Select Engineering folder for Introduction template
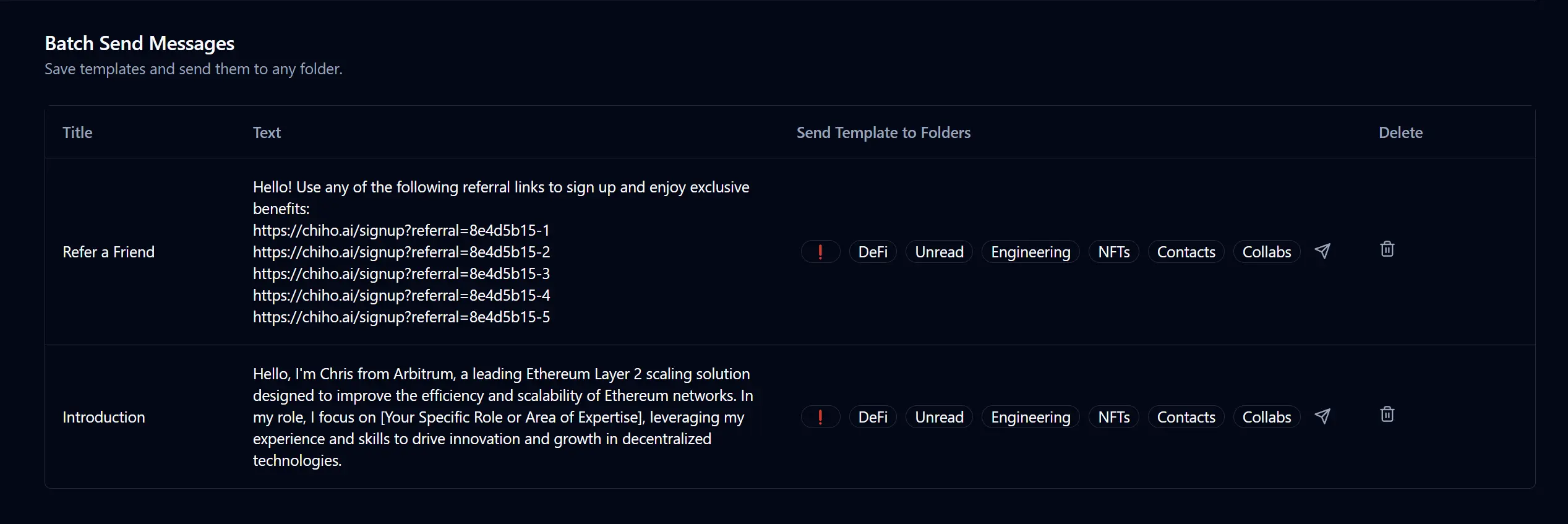1568x524 pixels. pos(1030,417)
